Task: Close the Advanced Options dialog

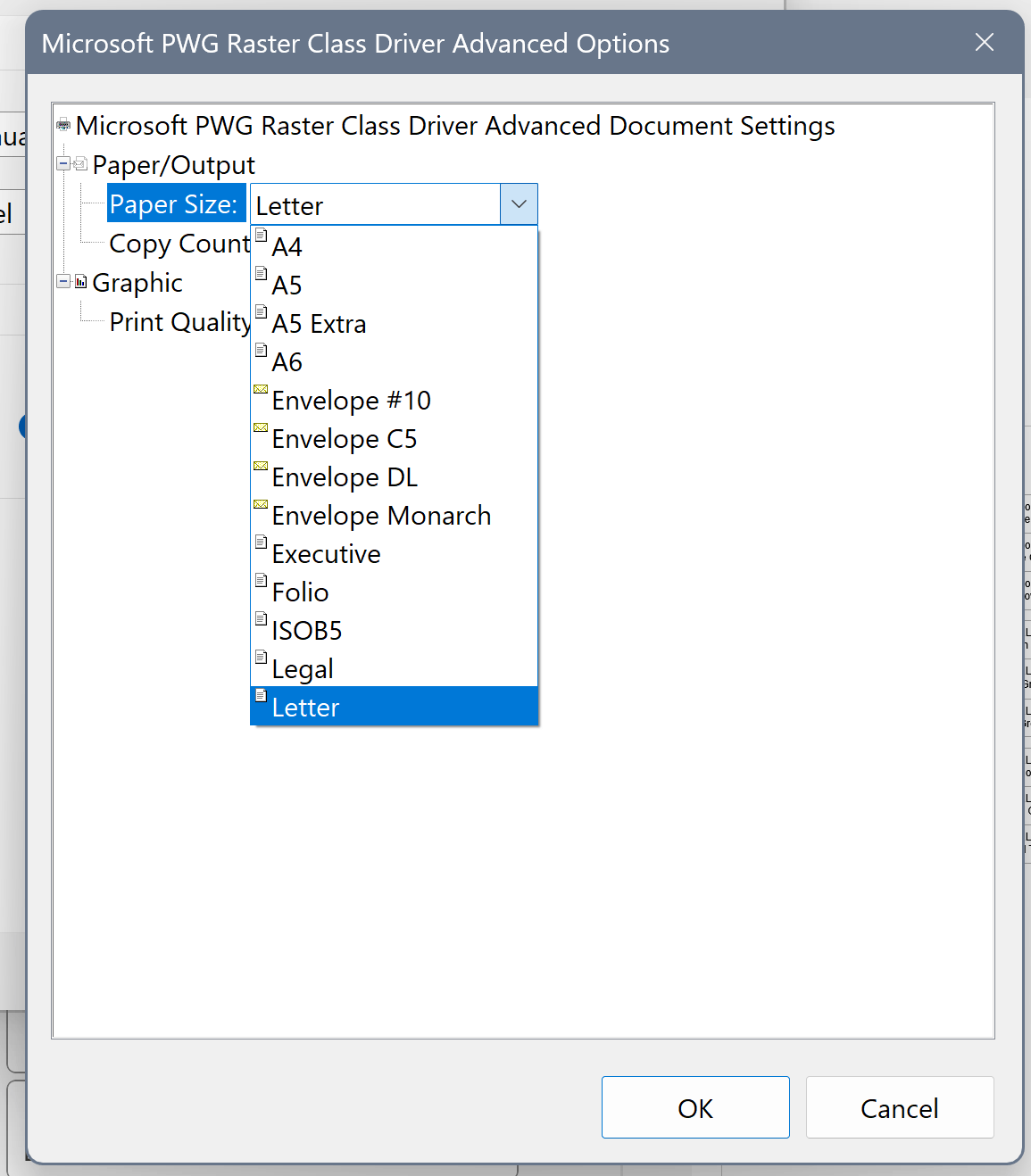Action: coord(985,42)
